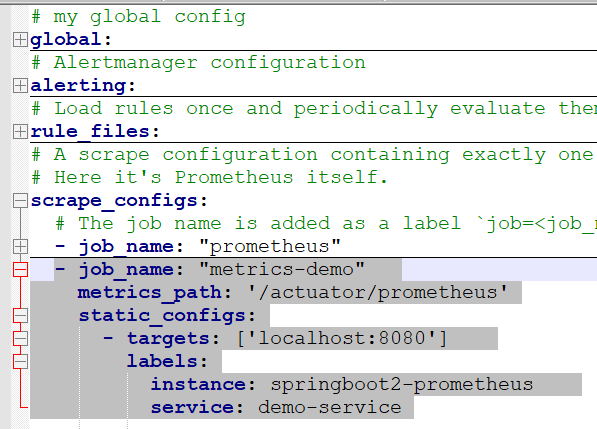Collapse the labels block fold marker
The image size is (597, 429).
tap(20, 362)
